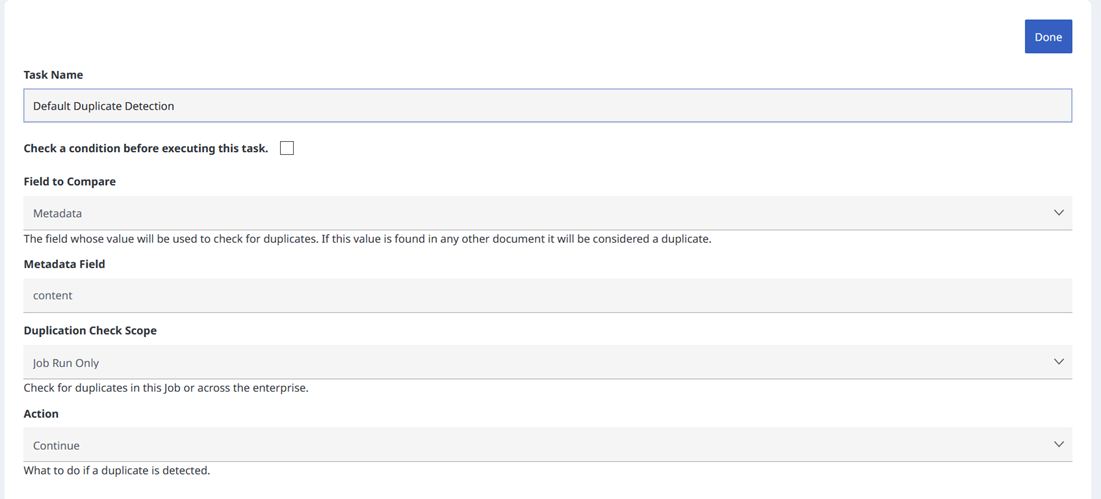This screenshot has width=1101, height=499.
Task: Click the 'Check a condition before executing' label
Action: pos(146,148)
